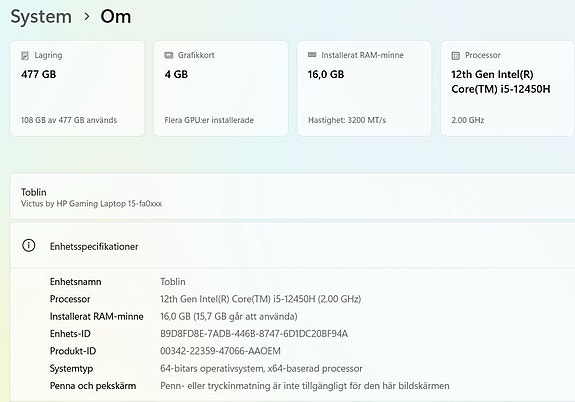Select the text Flera GPU:er installerade
This screenshot has width=575, height=402.
click(x=209, y=120)
